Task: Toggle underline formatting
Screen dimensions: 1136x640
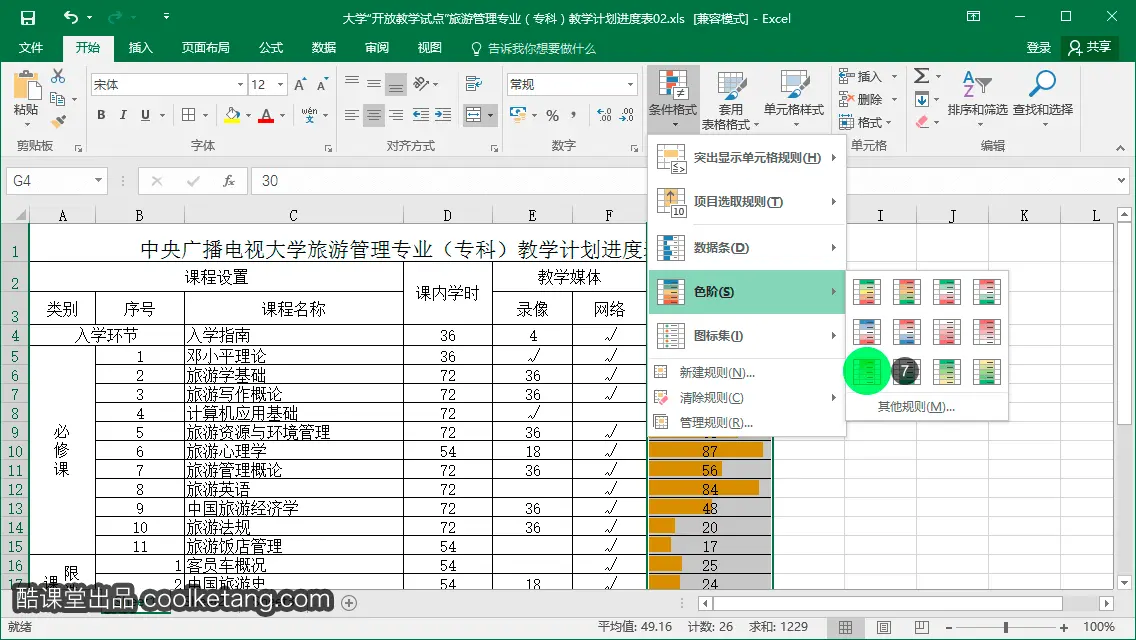Action: pyautogui.click(x=146, y=115)
